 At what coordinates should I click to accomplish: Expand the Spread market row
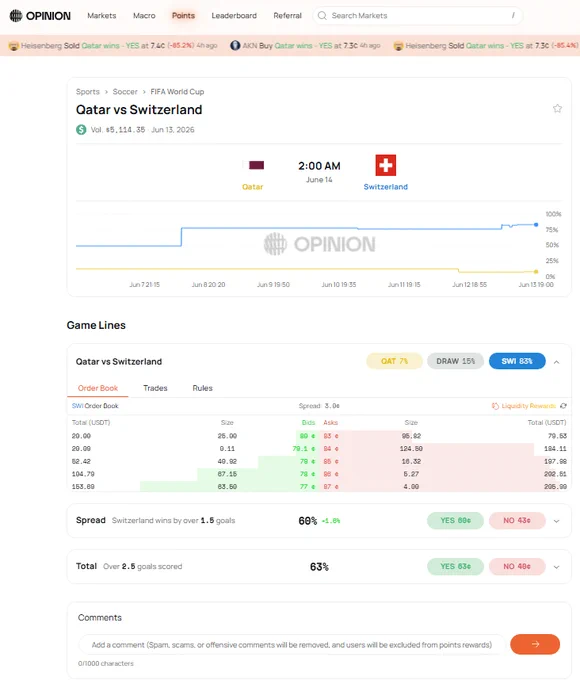(x=557, y=521)
